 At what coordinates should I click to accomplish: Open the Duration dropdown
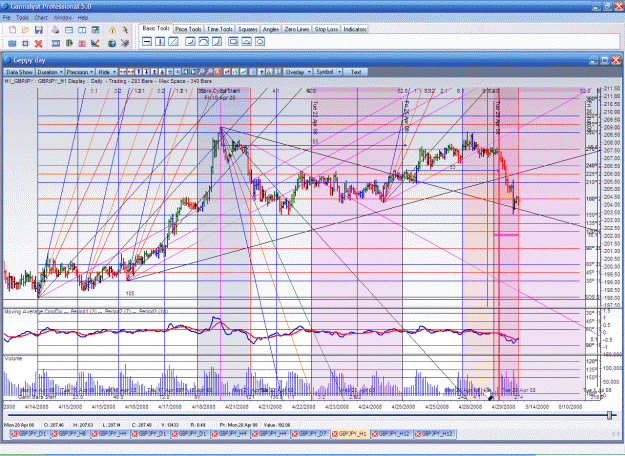(x=50, y=72)
